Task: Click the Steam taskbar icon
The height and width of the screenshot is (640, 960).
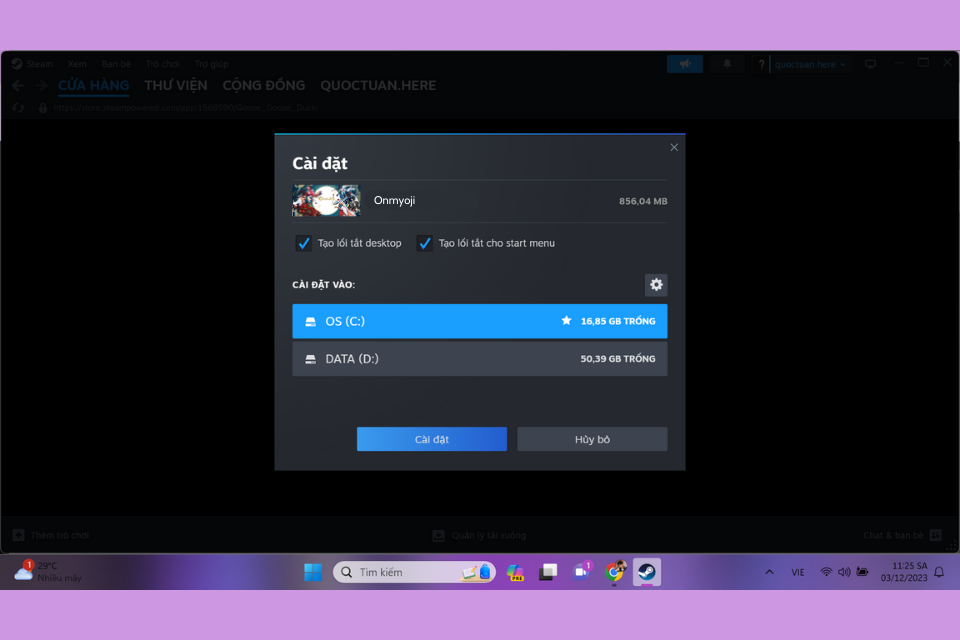Action: click(x=647, y=572)
